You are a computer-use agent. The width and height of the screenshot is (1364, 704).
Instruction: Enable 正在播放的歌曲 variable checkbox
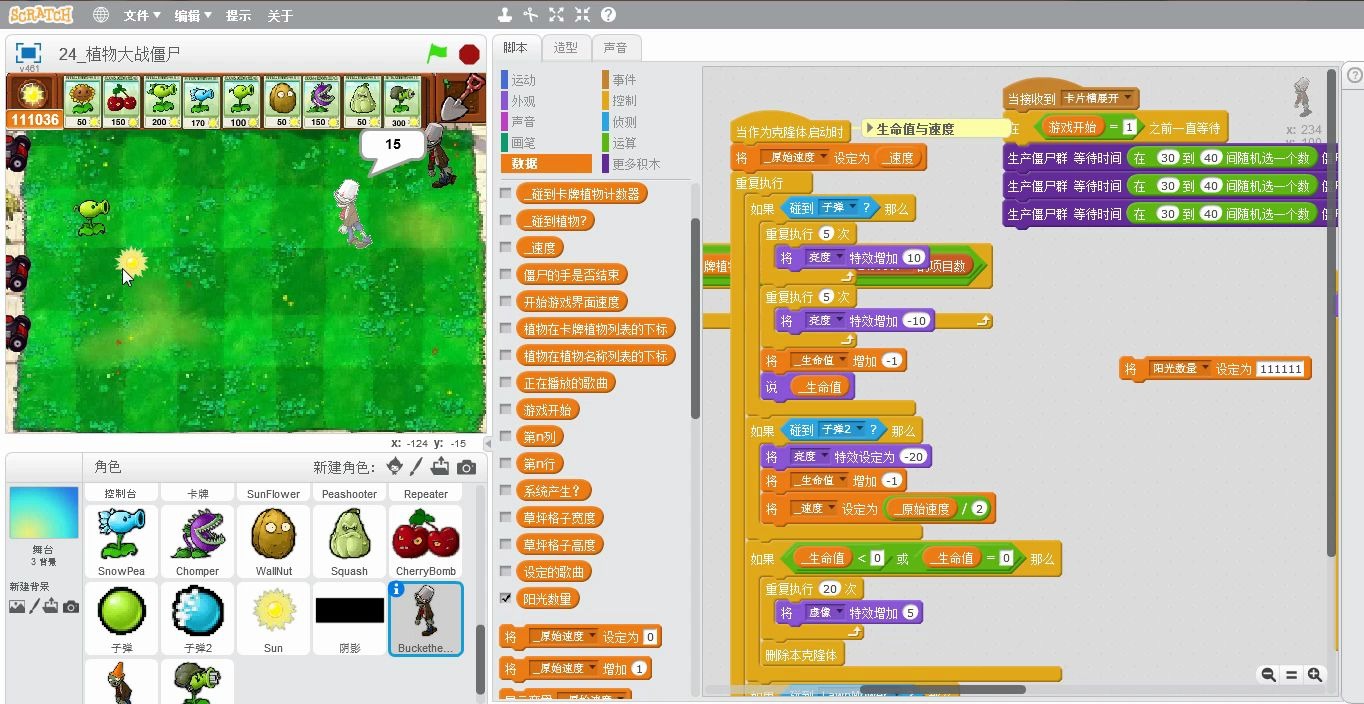click(506, 382)
